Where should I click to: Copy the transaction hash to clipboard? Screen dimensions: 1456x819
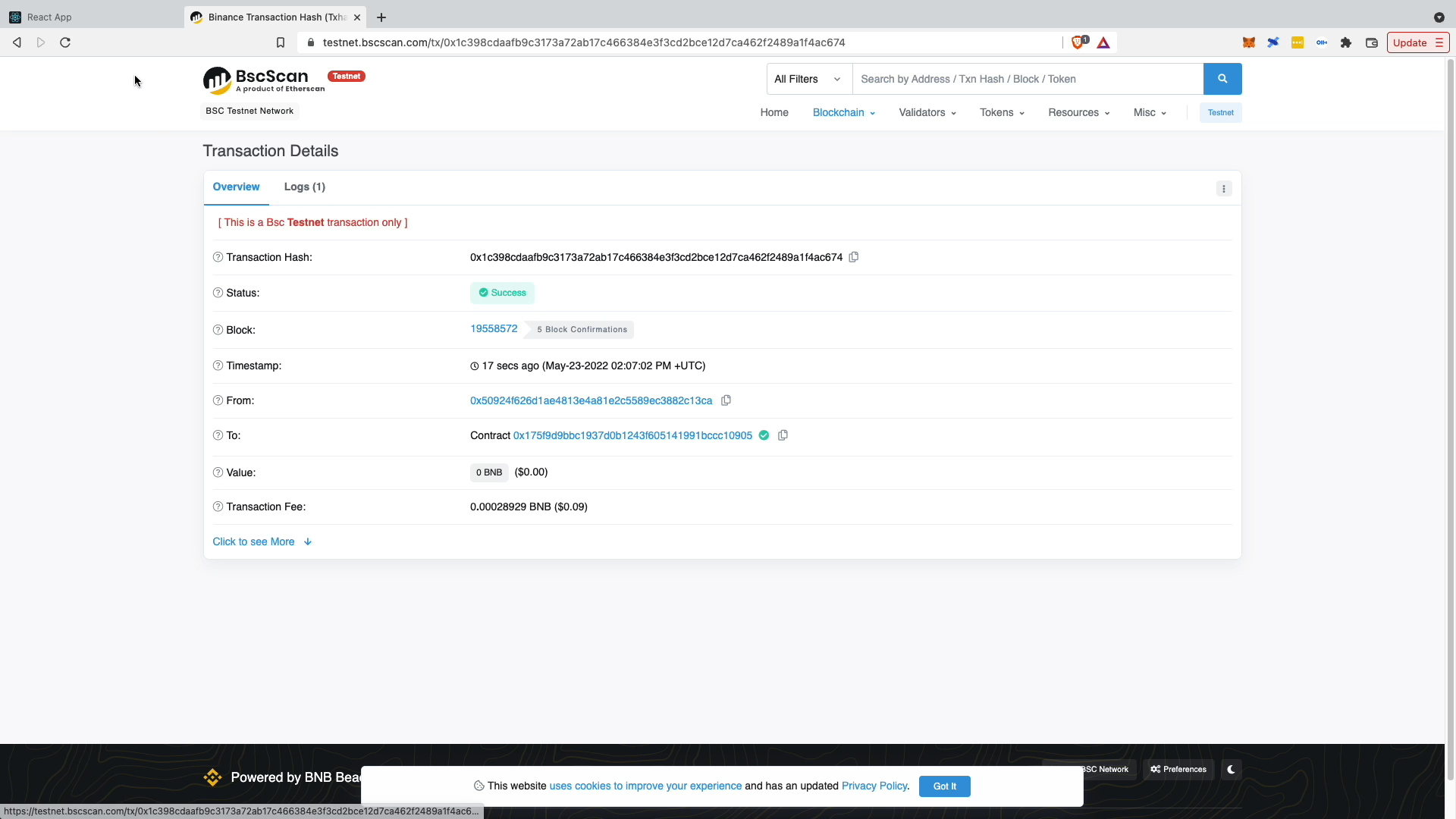tap(854, 257)
